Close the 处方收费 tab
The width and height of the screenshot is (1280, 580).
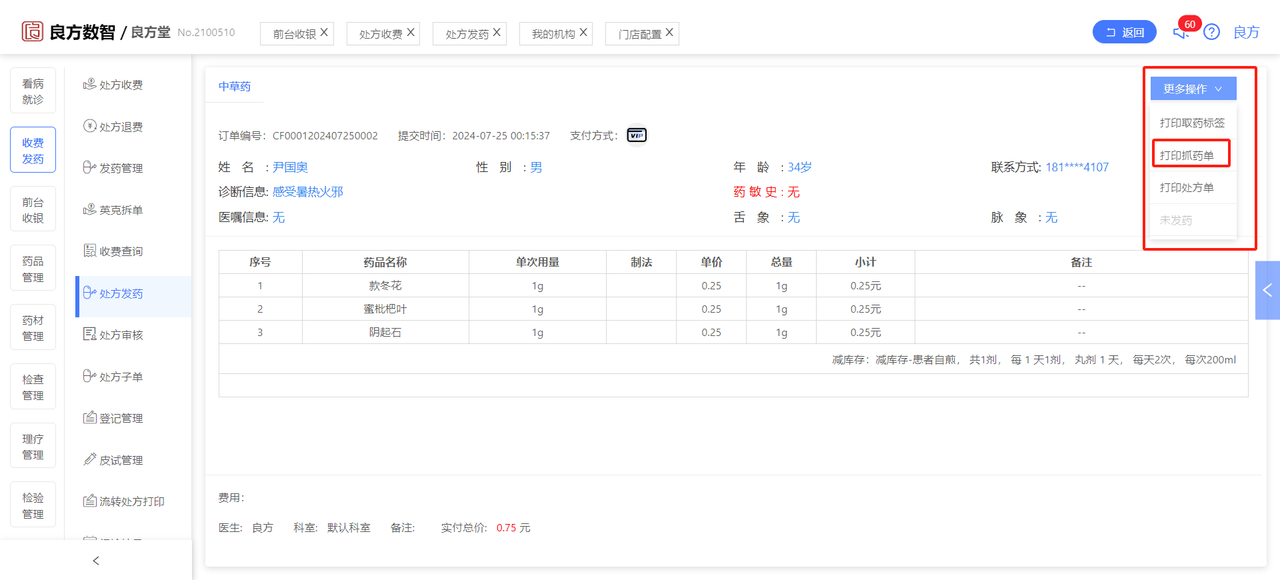[x=411, y=33]
